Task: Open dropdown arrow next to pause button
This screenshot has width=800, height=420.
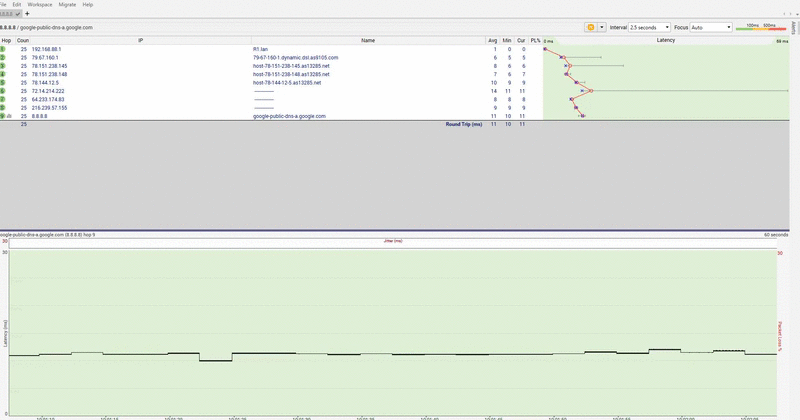Action: pos(602,28)
